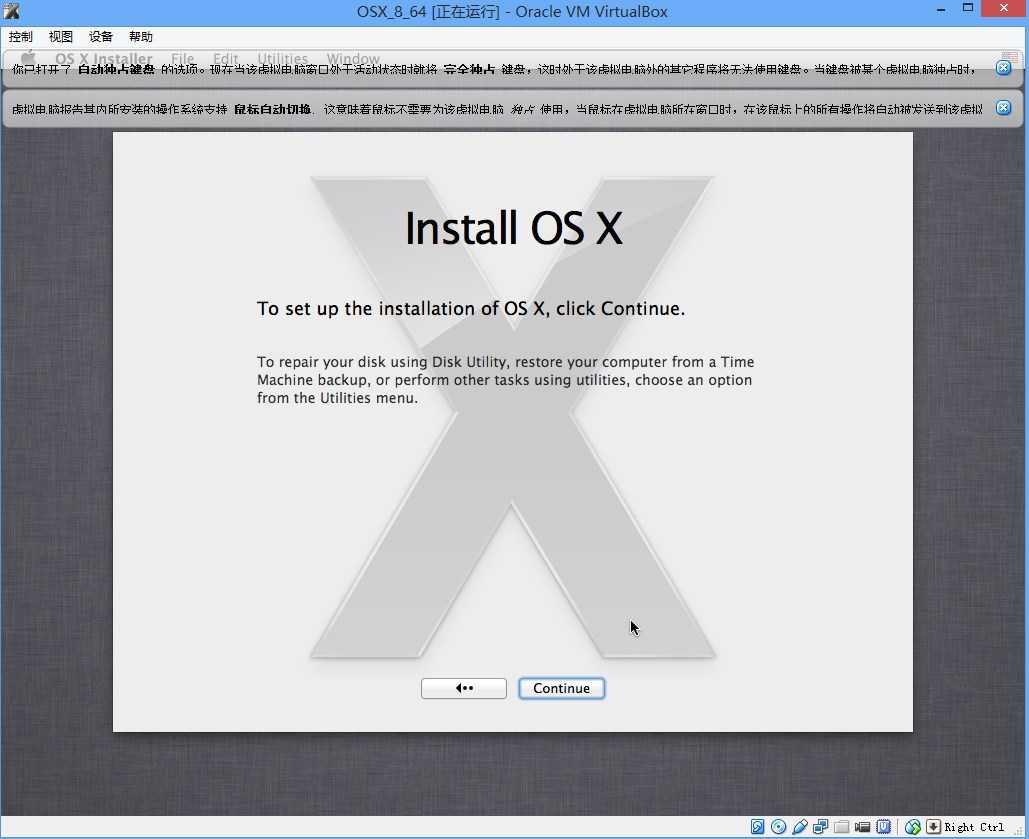The height and width of the screenshot is (839, 1029).
Task: Open the Window menu in OS X menu bar
Action: pyautogui.click(x=353, y=58)
